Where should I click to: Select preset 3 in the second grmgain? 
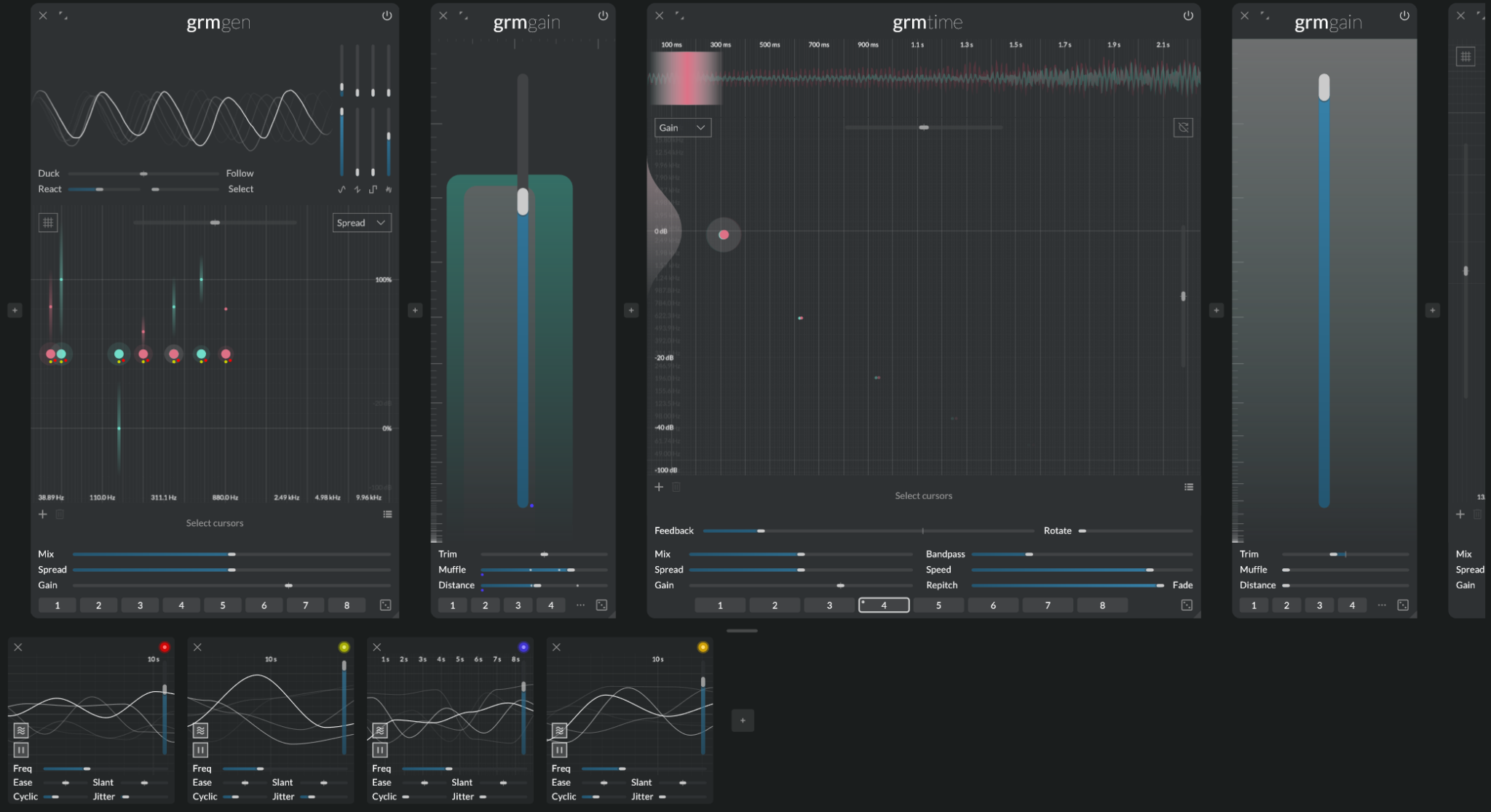point(1319,605)
